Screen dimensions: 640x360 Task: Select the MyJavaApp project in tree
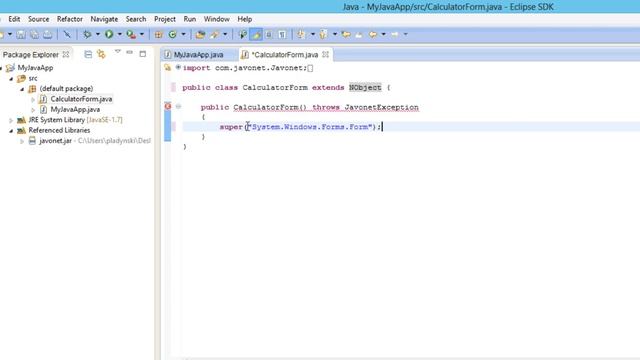tap(35, 68)
